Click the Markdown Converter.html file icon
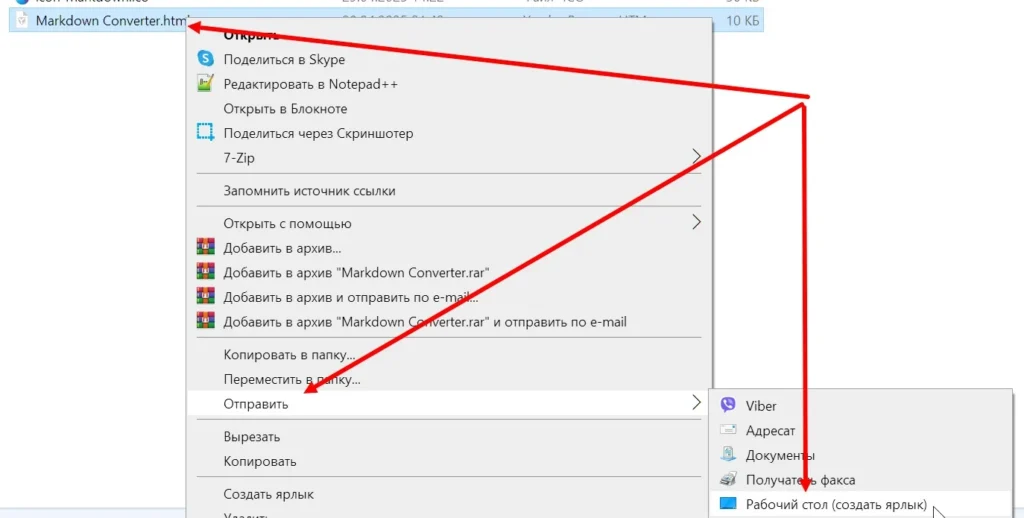Viewport: 1024px width, 518px height. tap(22, 20)
